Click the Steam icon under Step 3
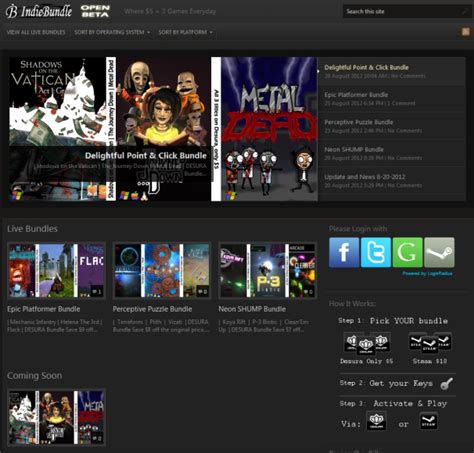The image size is (474, 453). pyautogui.click(x=428, y=421)
